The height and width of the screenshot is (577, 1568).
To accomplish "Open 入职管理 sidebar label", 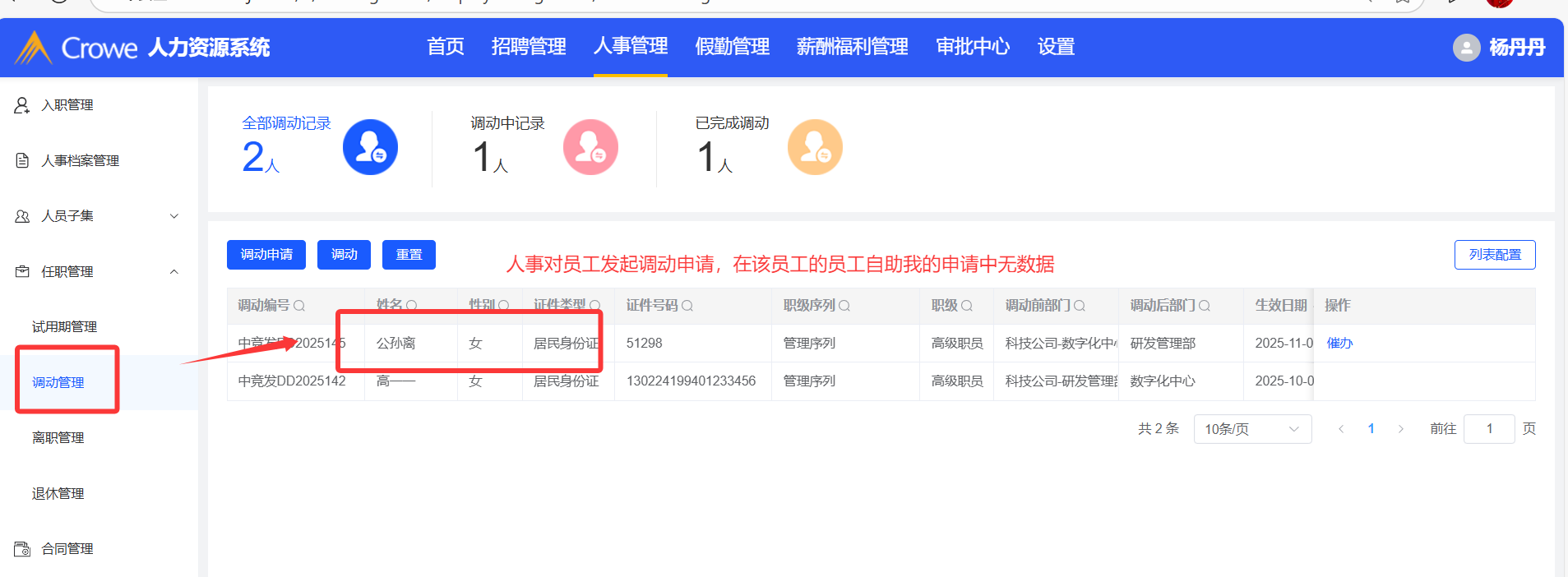I will tap(67, 105).
